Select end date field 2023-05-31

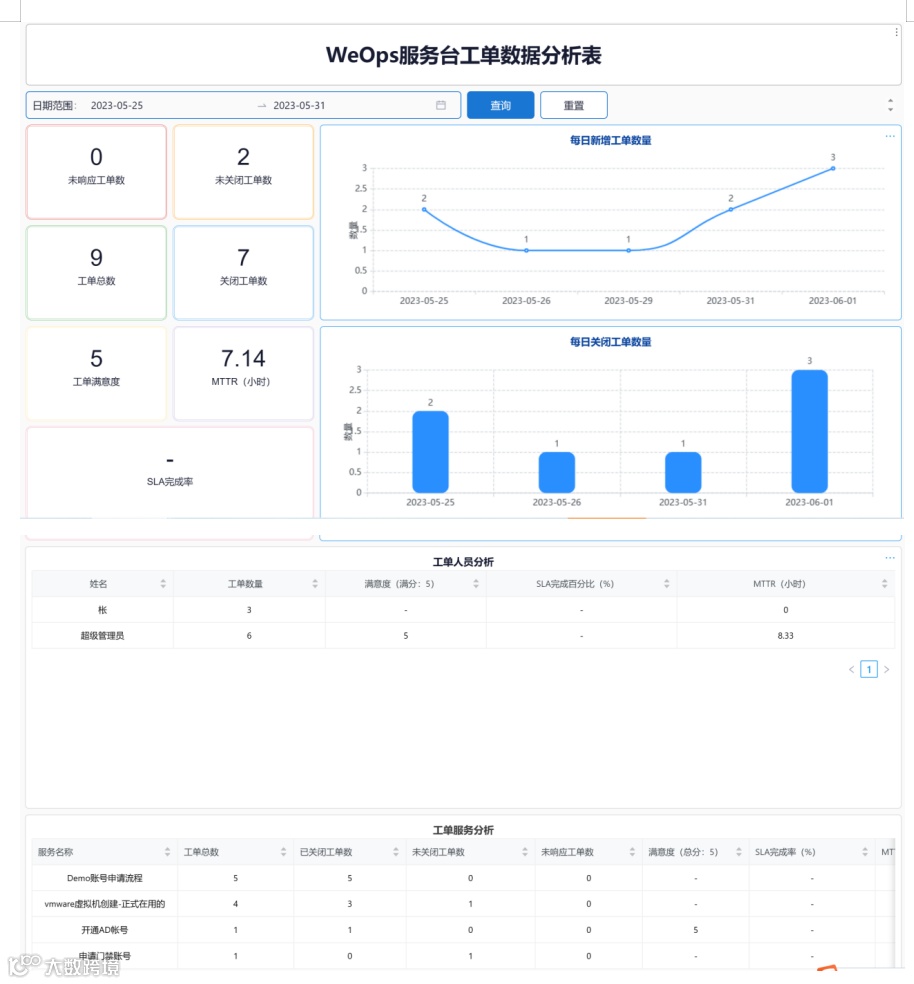pyautogui.click(x=299, y=105)
